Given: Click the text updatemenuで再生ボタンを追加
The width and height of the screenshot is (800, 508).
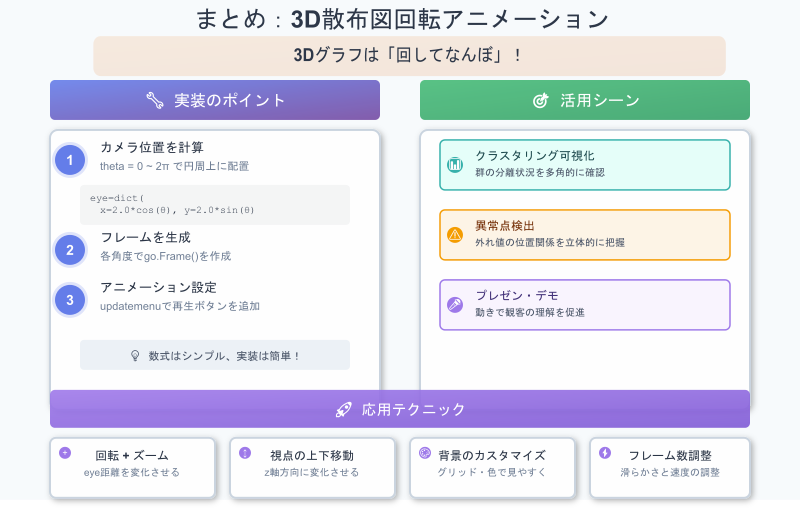Looking at the screenshot, I should coord(180,306).
